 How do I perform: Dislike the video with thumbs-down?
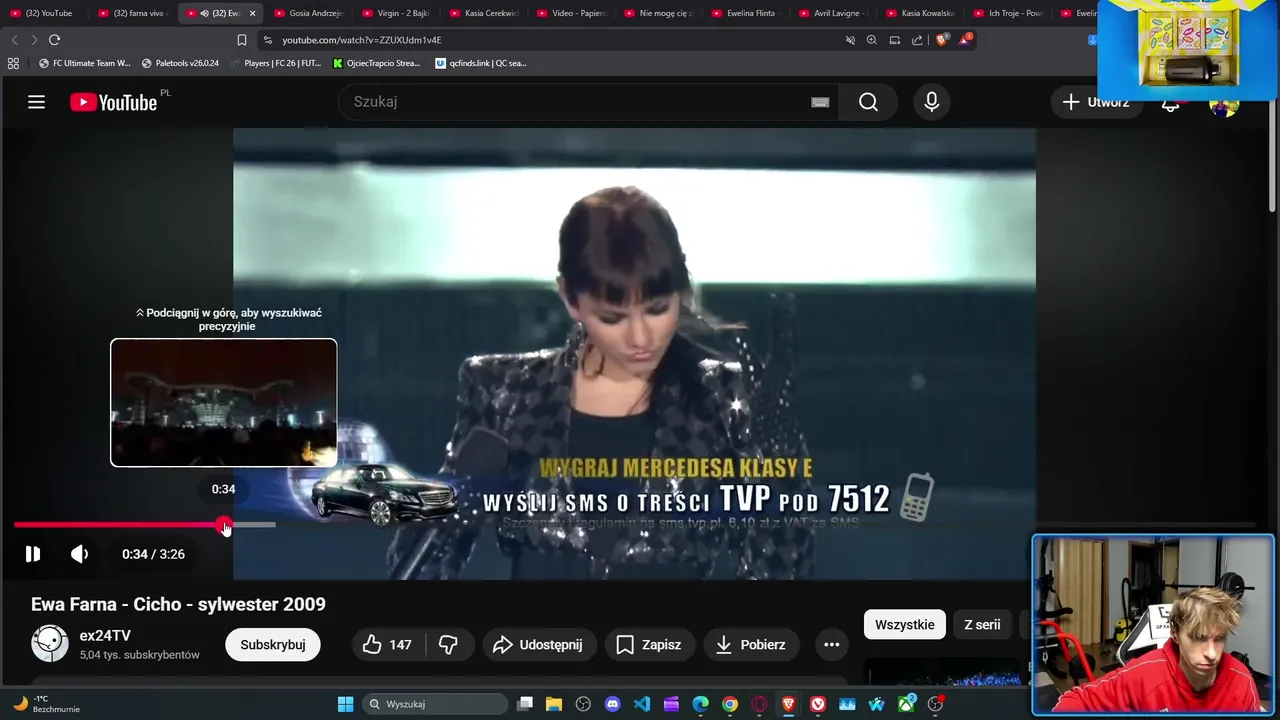pyautogui.click(x=449, y=645)
